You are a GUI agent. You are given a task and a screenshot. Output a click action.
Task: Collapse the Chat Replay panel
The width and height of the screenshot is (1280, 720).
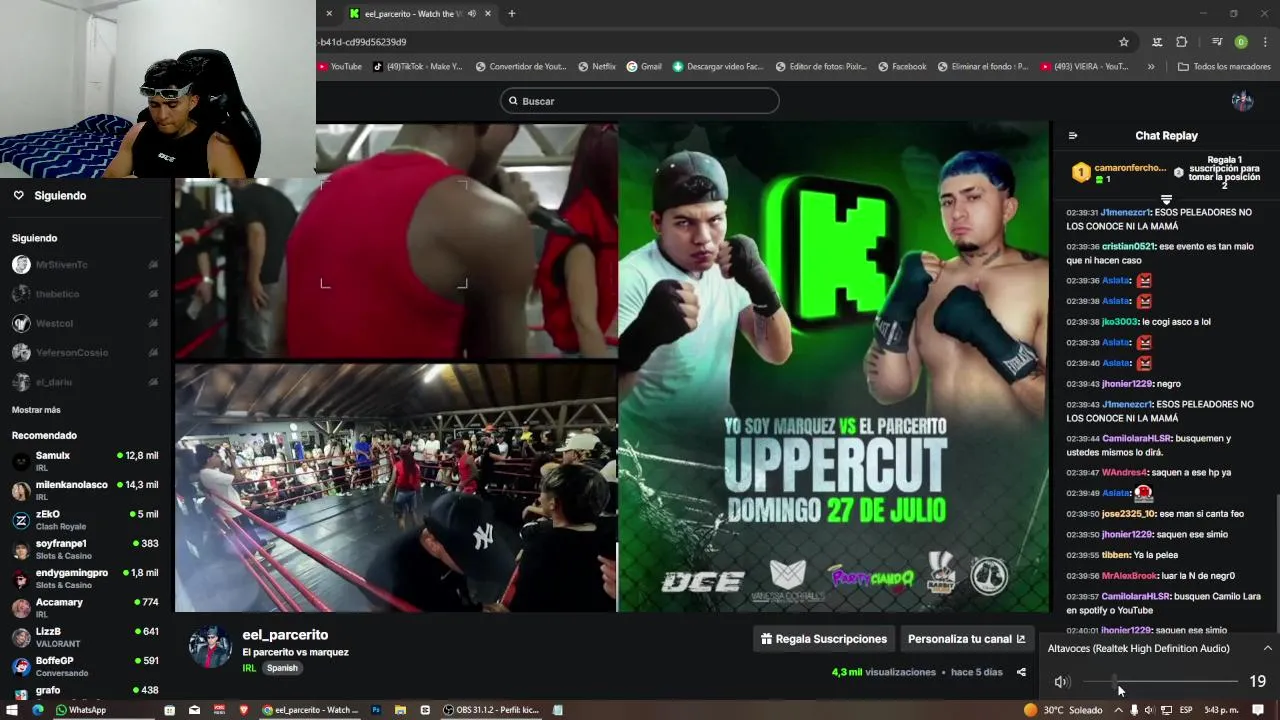coord(1073,136)
